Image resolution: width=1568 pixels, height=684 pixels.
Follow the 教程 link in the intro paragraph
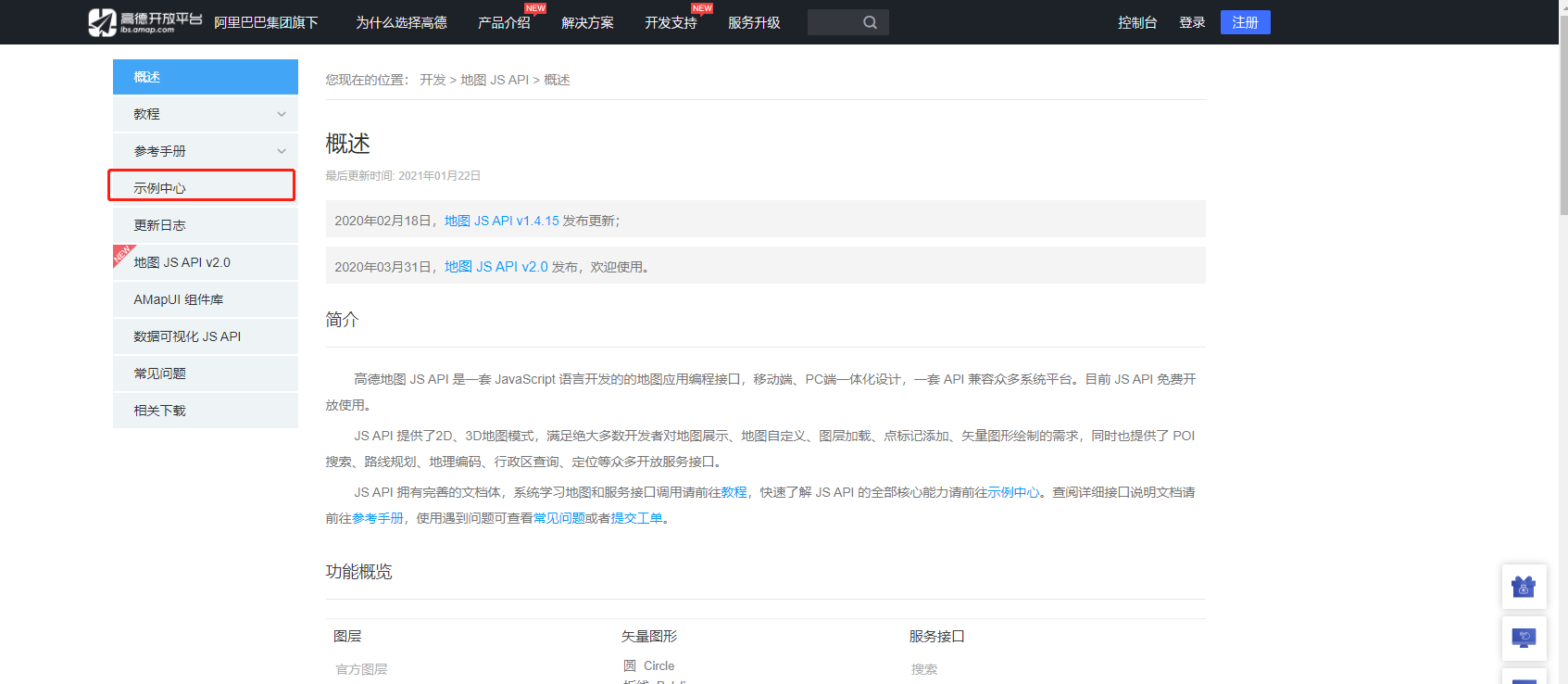[x=734, y=492]
